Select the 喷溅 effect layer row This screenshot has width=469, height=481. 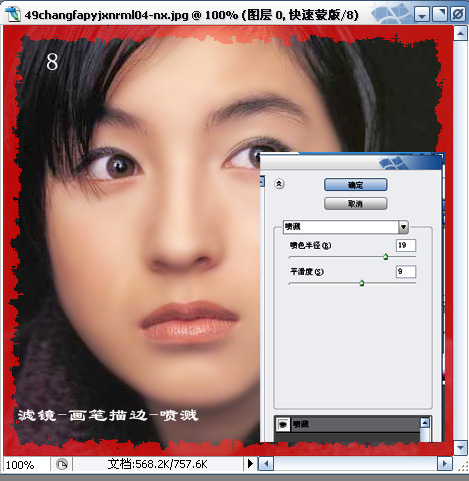(x=348, y=424)
